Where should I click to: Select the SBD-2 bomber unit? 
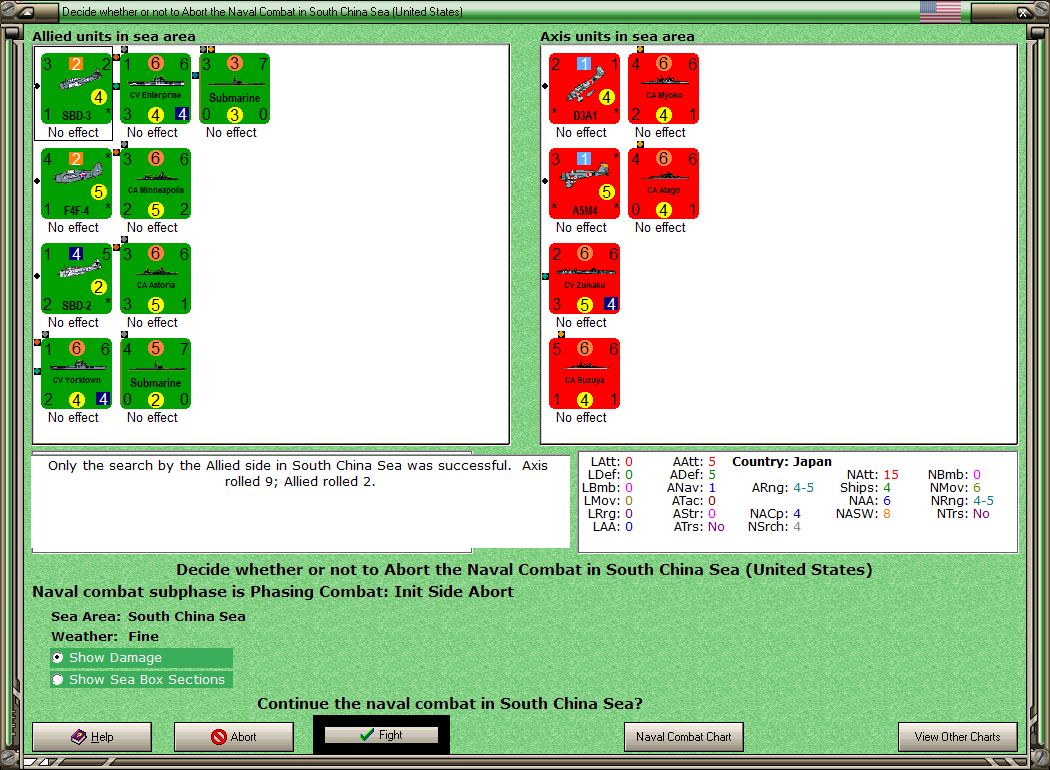[76, 279]
